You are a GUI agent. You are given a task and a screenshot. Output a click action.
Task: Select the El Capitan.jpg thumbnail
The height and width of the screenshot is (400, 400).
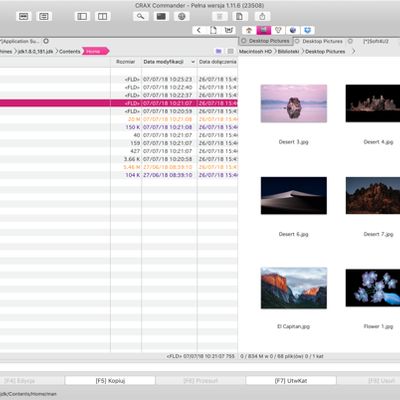pyautogui.click(x=294, y=288)
